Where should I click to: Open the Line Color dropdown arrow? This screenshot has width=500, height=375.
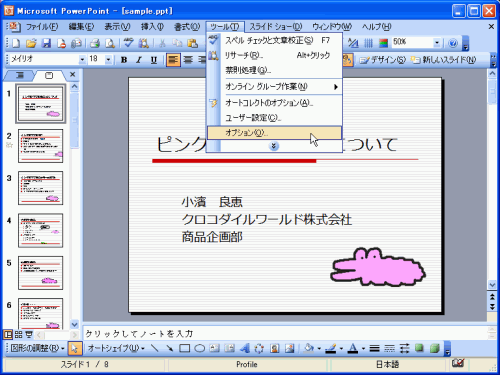pos(341,349)
